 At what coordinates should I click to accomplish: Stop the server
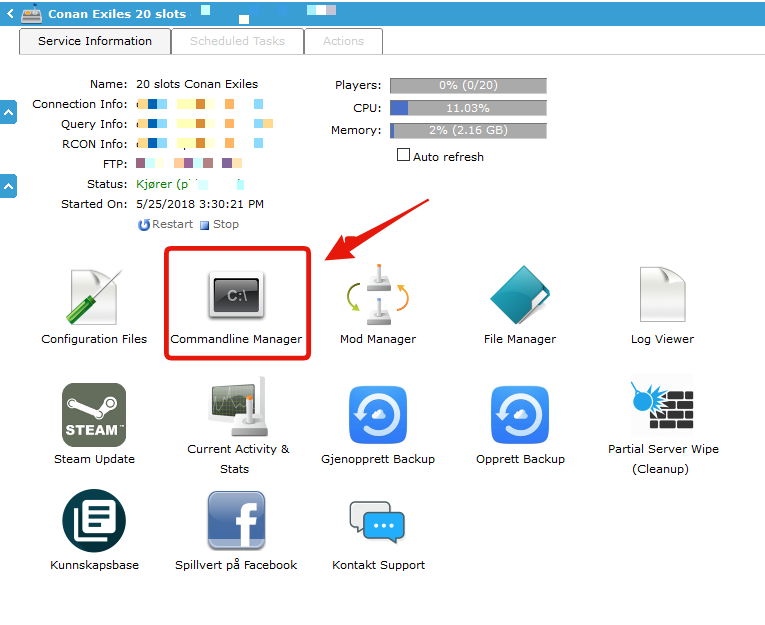(x=220, y=224)
